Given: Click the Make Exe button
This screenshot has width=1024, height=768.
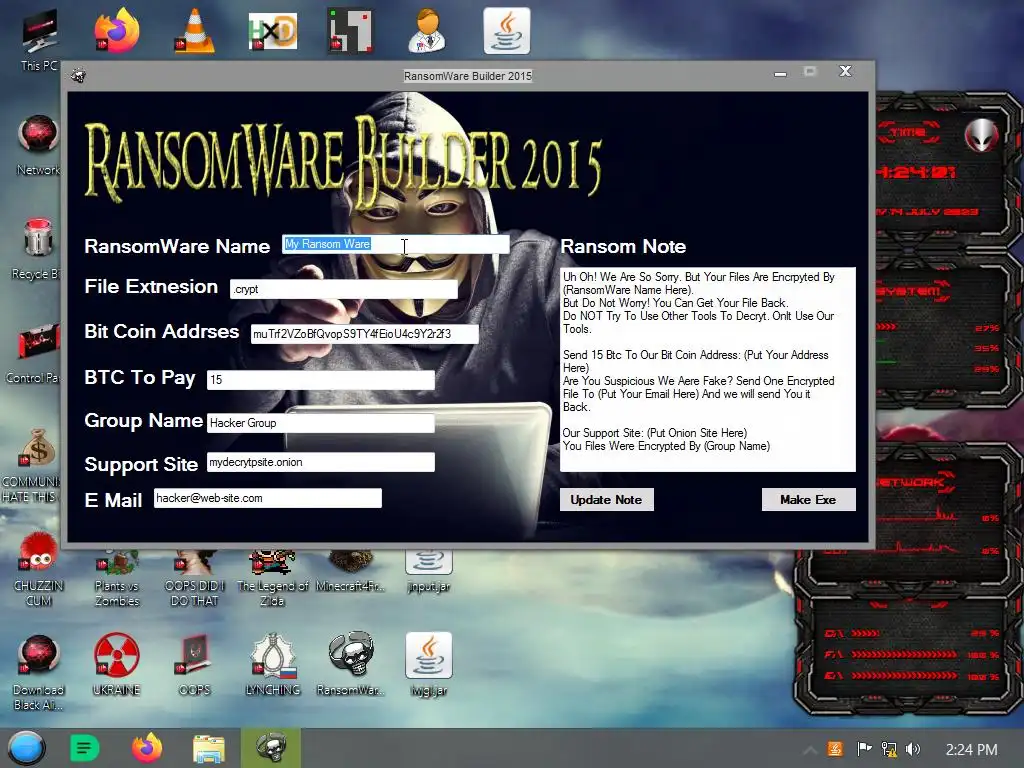Looking at the screenshot, I should pos(808,500).
